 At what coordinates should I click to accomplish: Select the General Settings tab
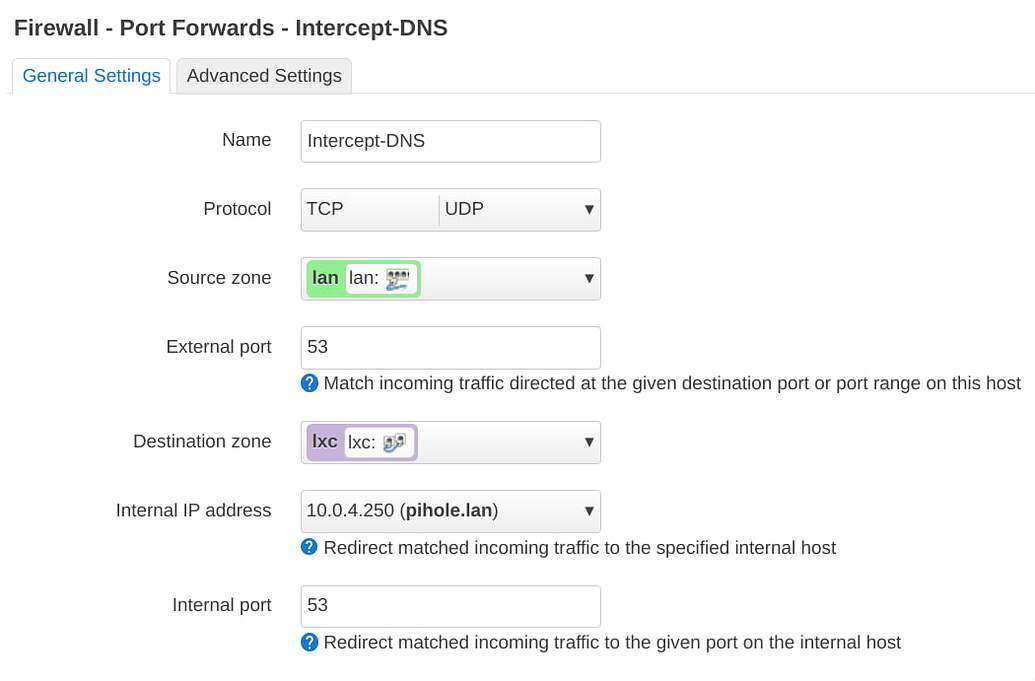pyautogui.click(x=90, y=75)
